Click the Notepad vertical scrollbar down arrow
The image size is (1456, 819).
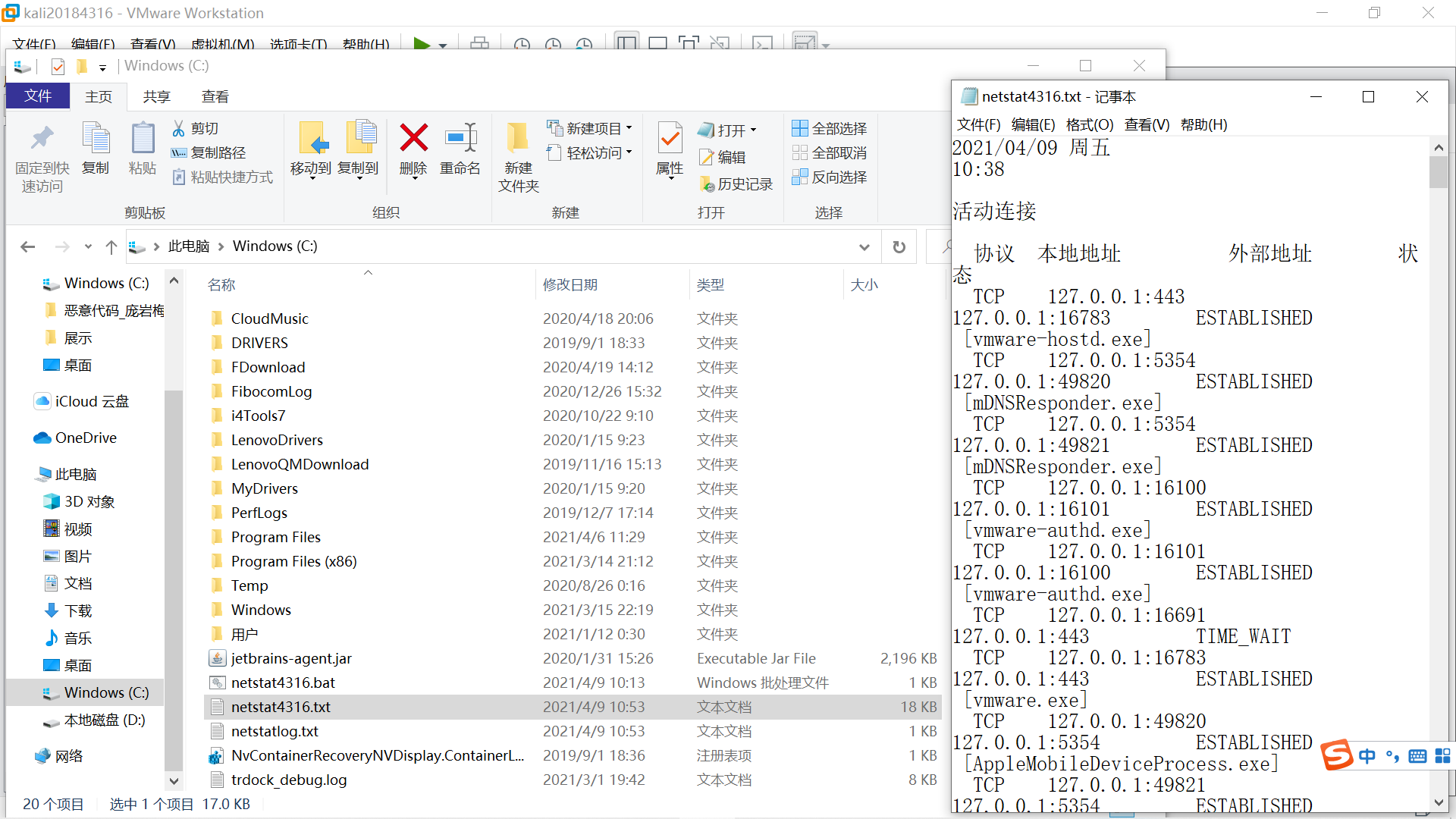click(1439, 802)
